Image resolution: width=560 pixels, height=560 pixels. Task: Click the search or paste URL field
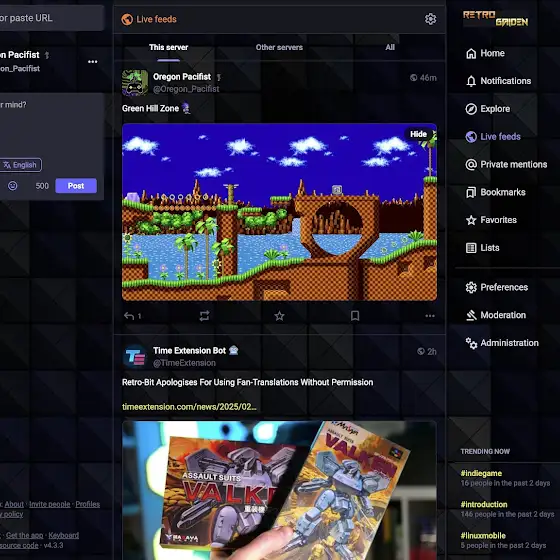point(52,18)
